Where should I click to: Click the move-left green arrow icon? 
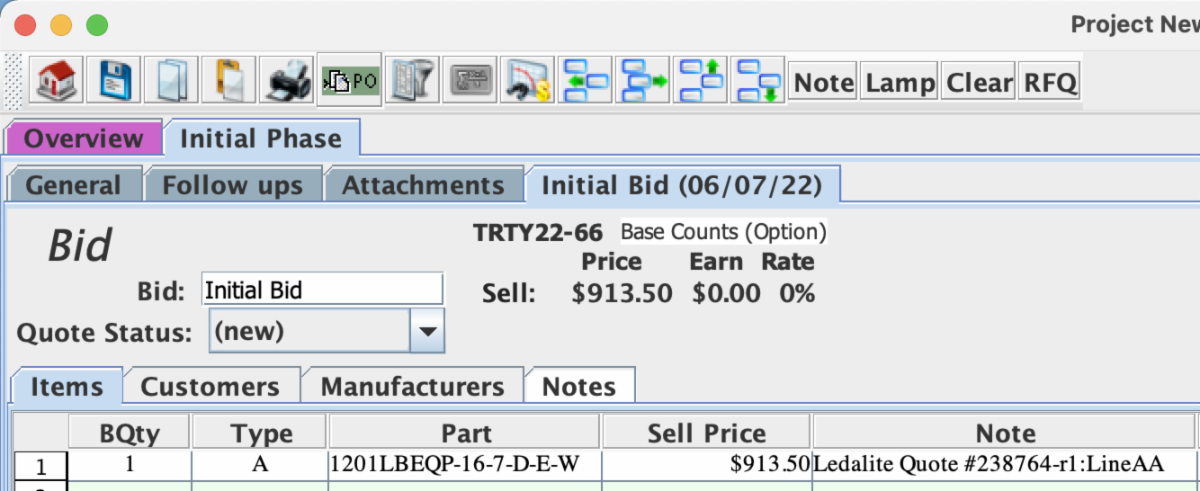tap(586, 80)
